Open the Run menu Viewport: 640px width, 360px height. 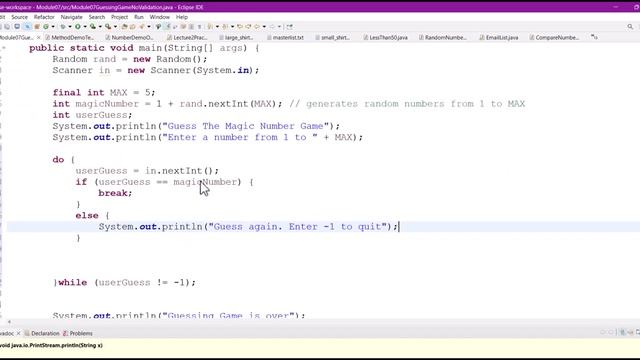tap(139, 17)
